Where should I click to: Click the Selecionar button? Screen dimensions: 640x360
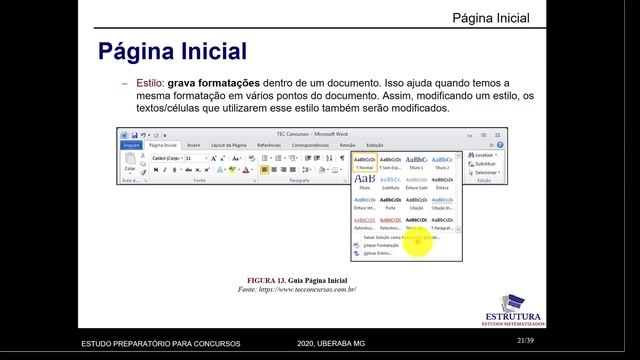pos(484,173)
